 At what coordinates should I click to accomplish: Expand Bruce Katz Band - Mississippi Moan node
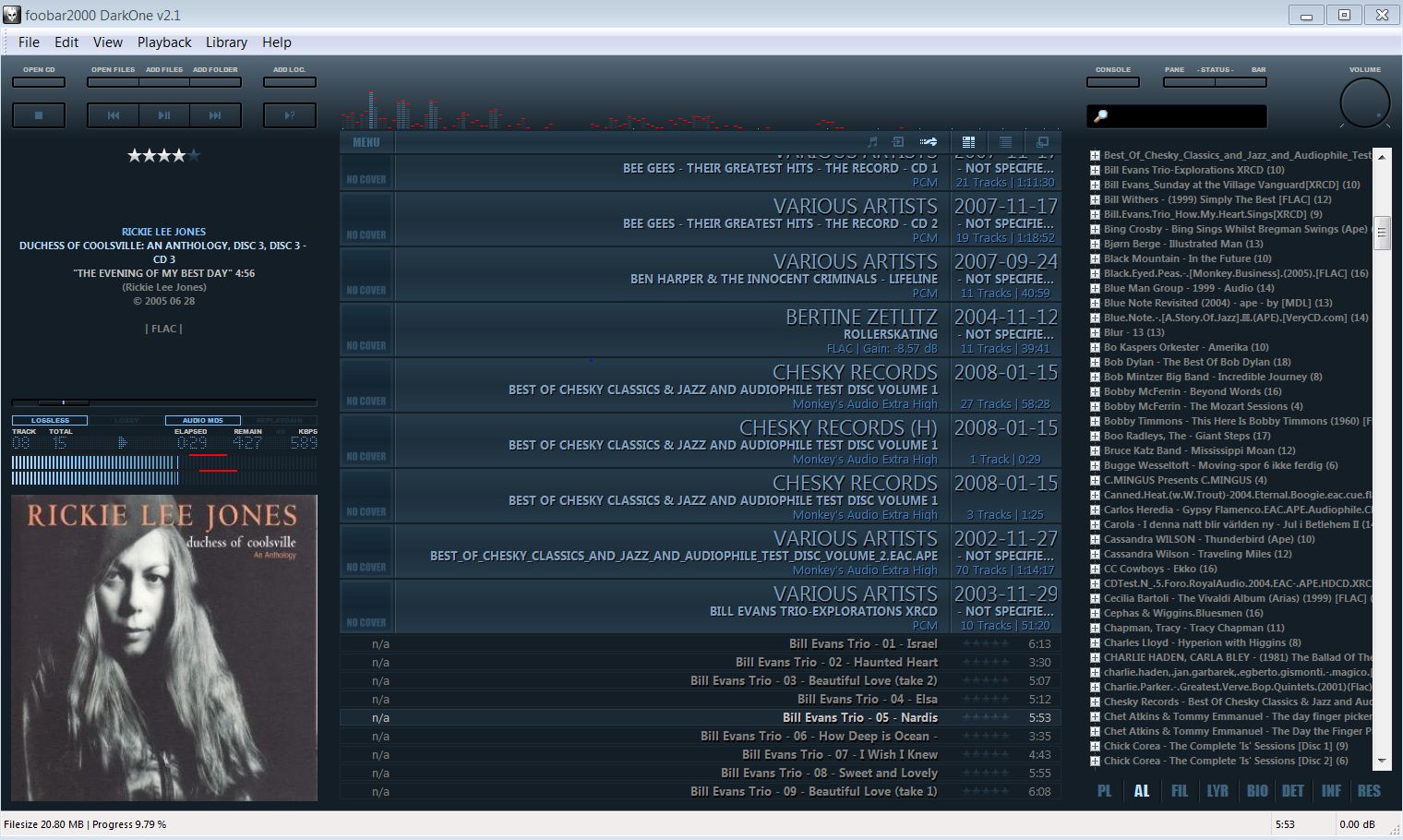coord(1095,450)
